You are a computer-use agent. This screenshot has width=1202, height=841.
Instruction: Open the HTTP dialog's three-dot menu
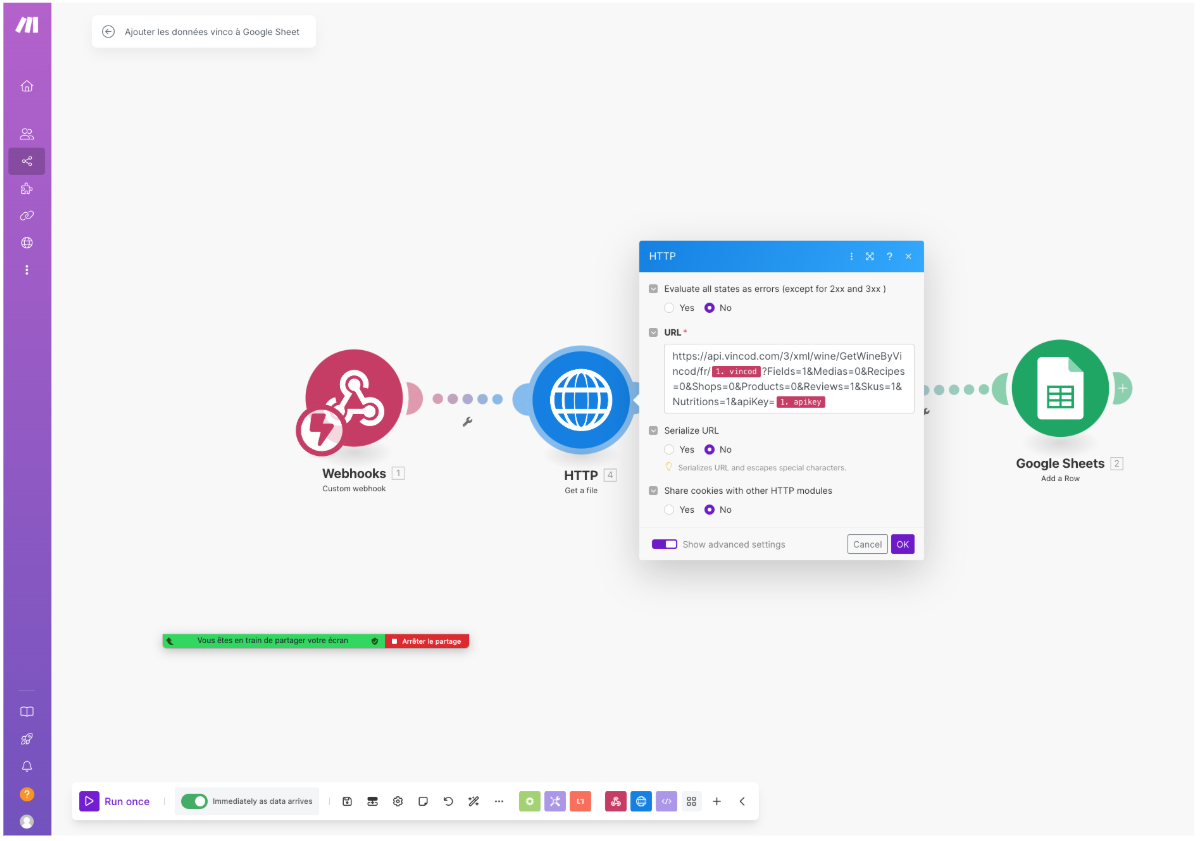tap(852, 257)
